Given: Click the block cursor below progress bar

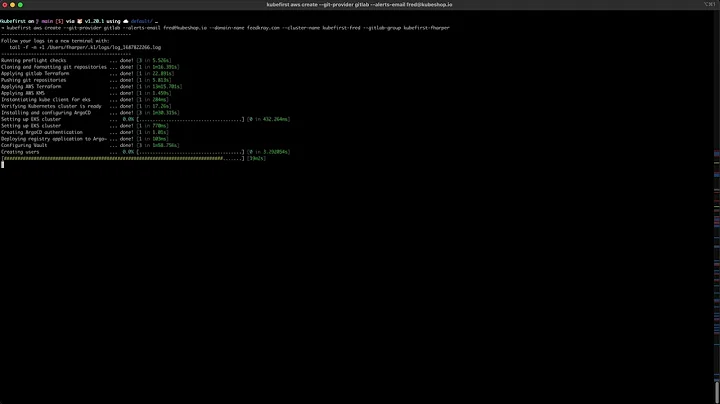Looking at the screenshot, I should coord(2,165).
